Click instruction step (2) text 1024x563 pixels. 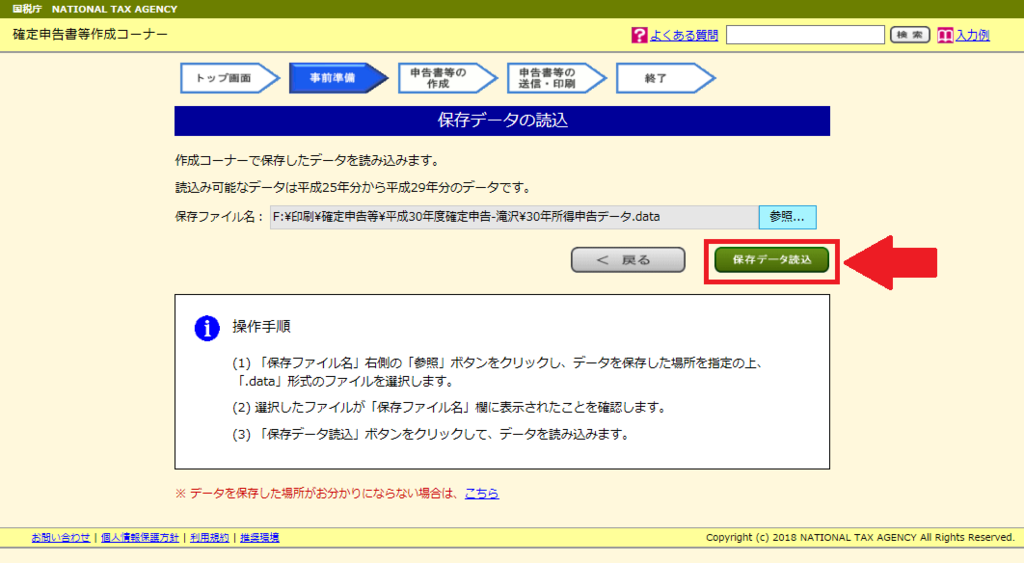(x=449, y=408)
